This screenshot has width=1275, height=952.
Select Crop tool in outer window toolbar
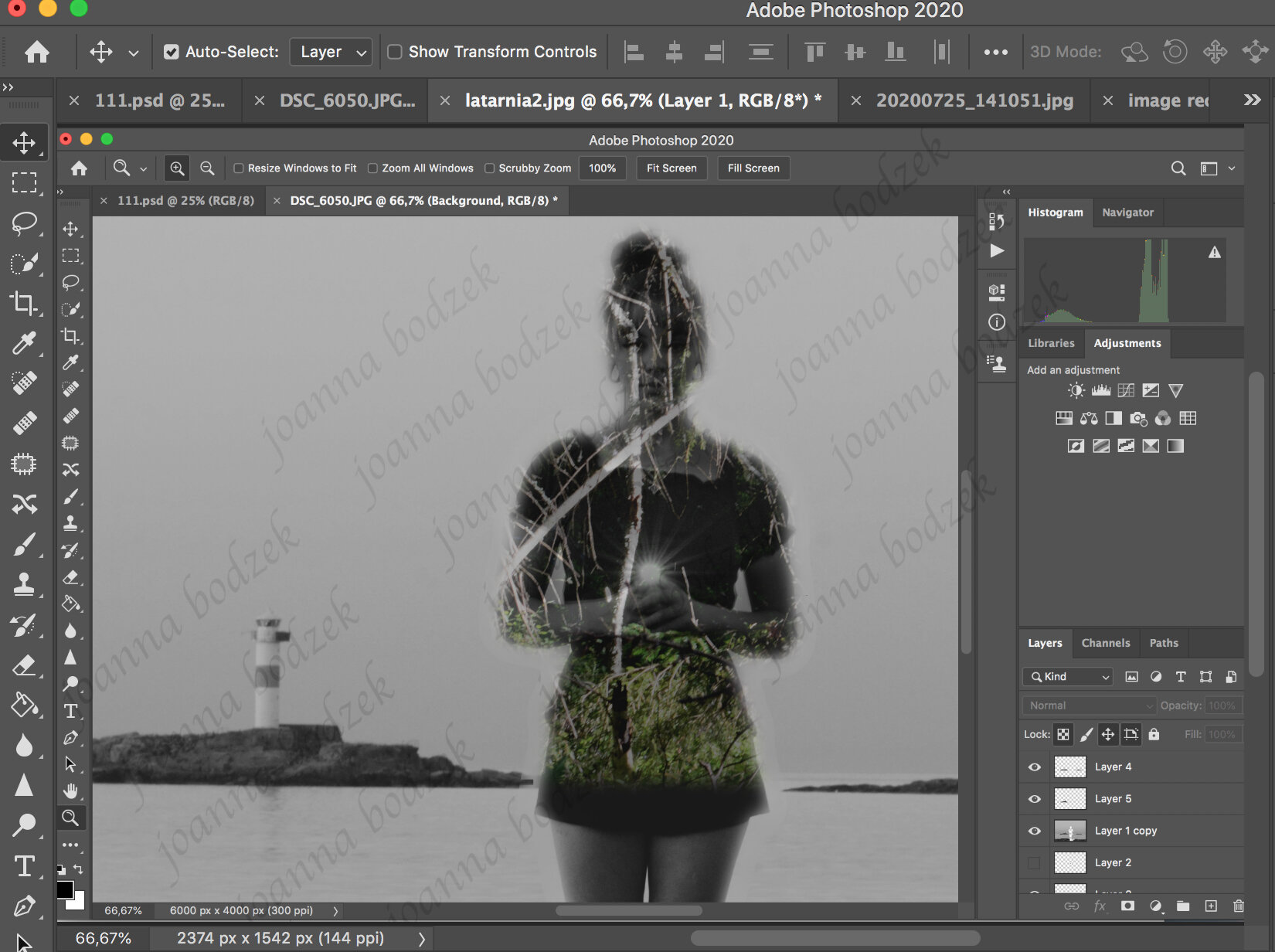pyautogui.click(x=24, y=303)
